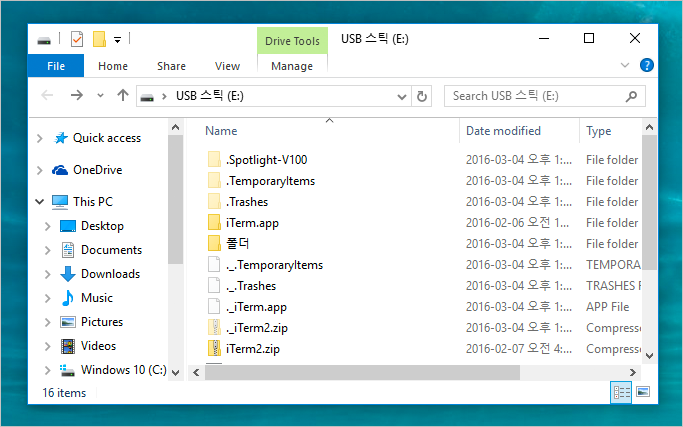The height and width of the screenshot is (427, 683).
Task: Select the iTerm.app folder icon
Action: [214, 222]
